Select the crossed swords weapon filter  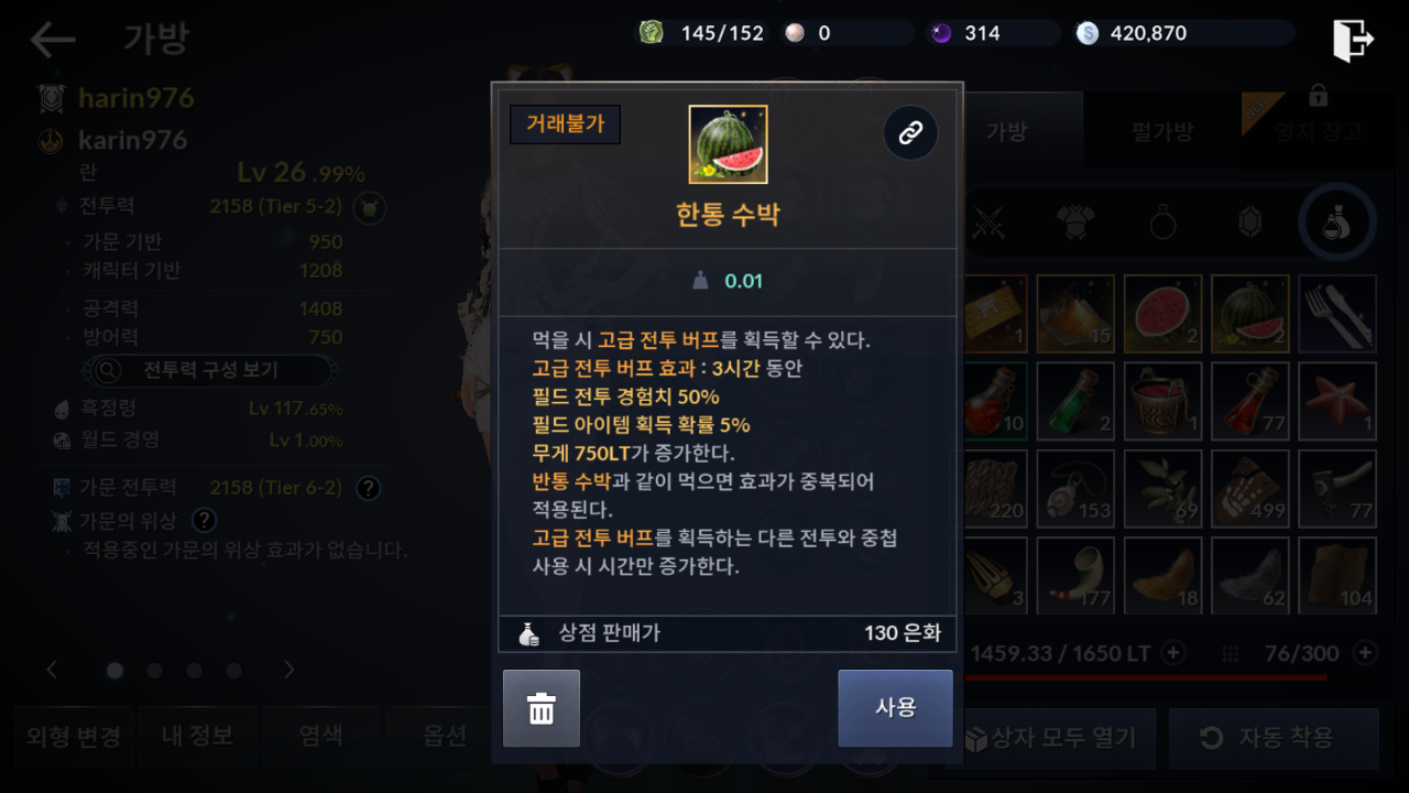point(989,222)
